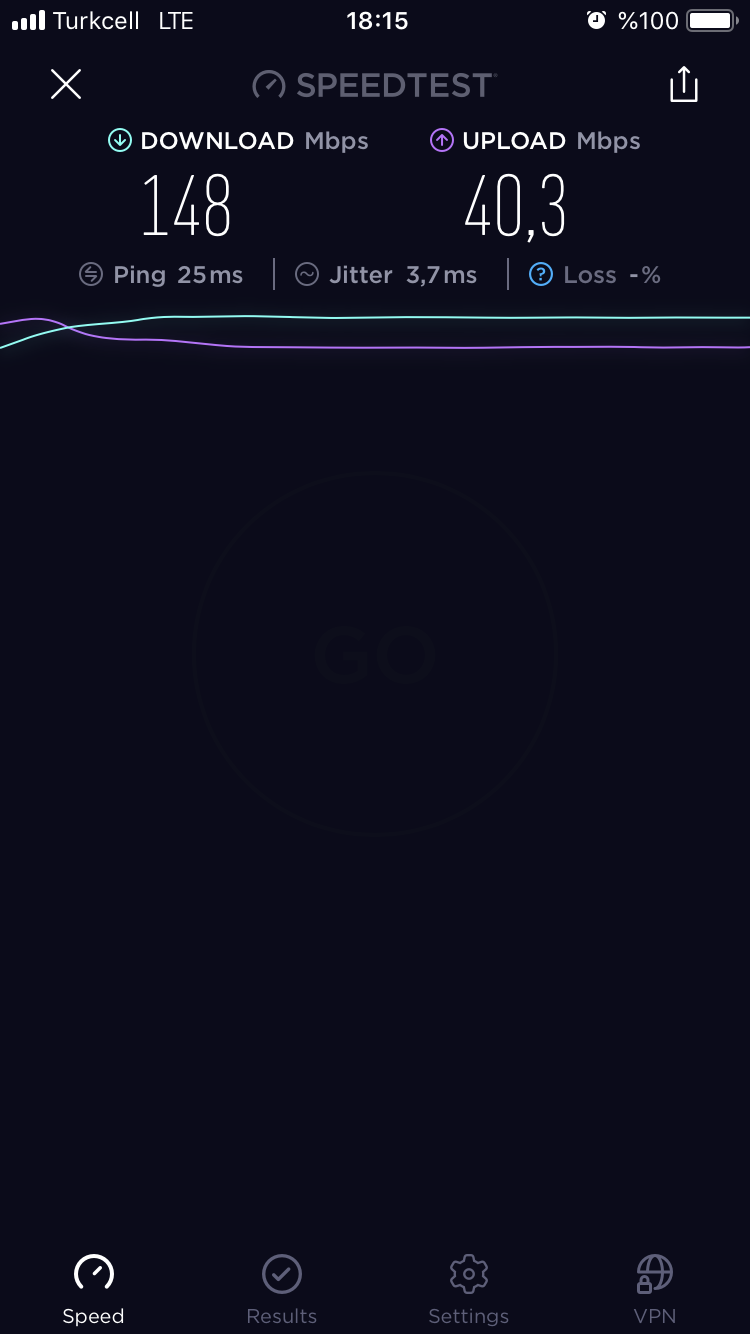
Task: Tap the Jitter wave icon
Action: [x=307, y=275]
